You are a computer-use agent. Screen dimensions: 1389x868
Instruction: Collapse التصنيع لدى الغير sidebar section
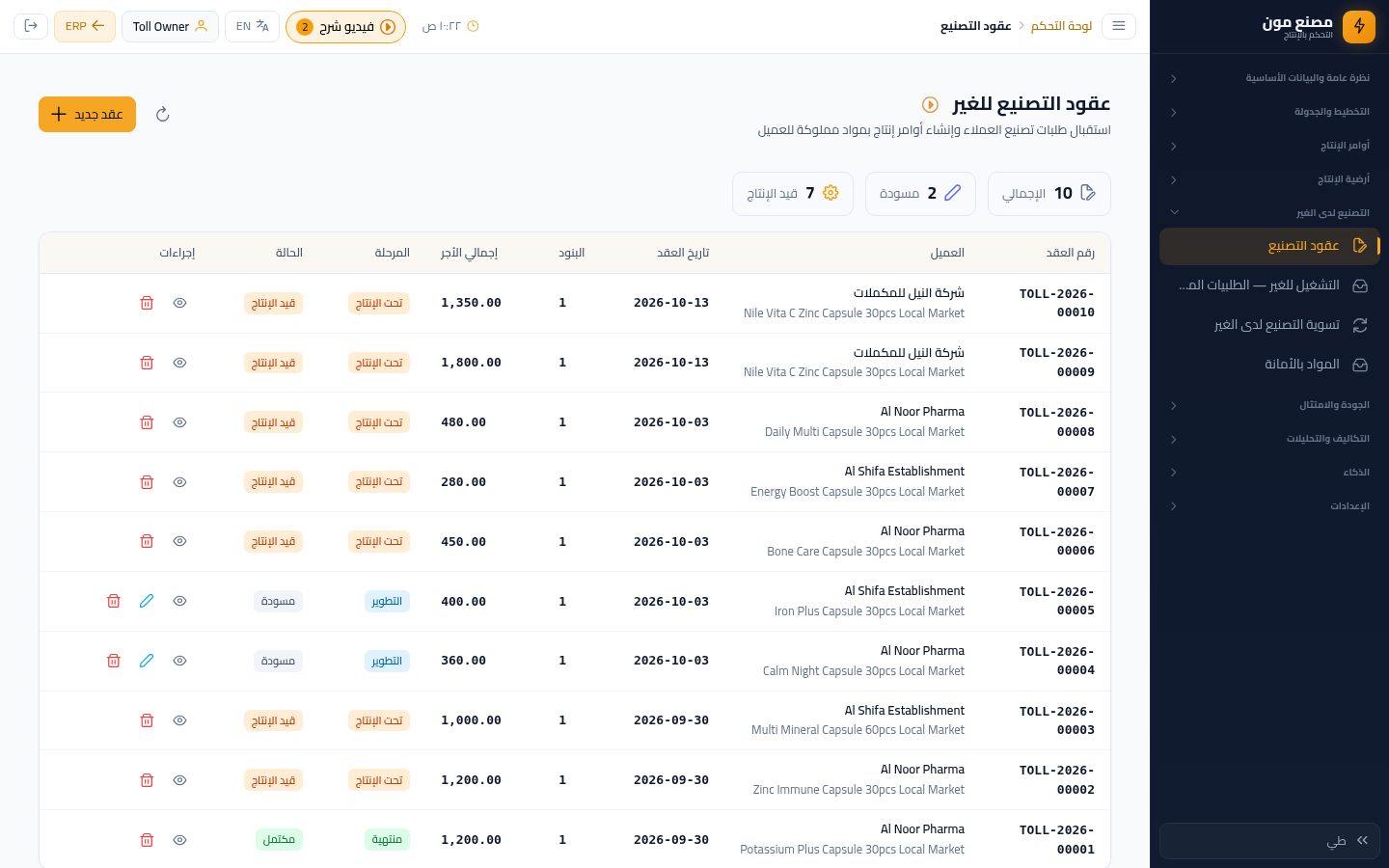[x=1269, y=213]
